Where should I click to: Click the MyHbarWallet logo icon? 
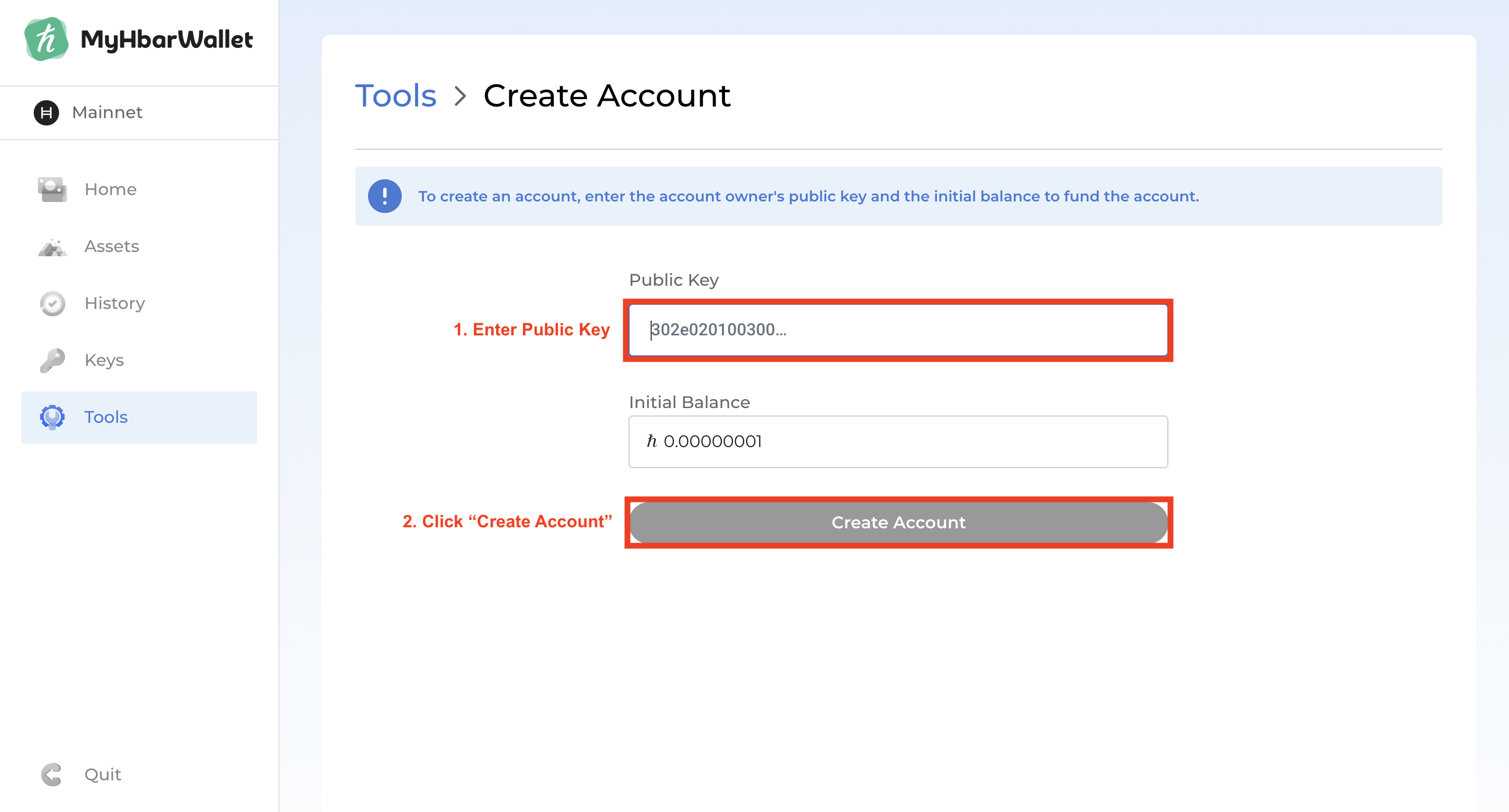[46, 39]
